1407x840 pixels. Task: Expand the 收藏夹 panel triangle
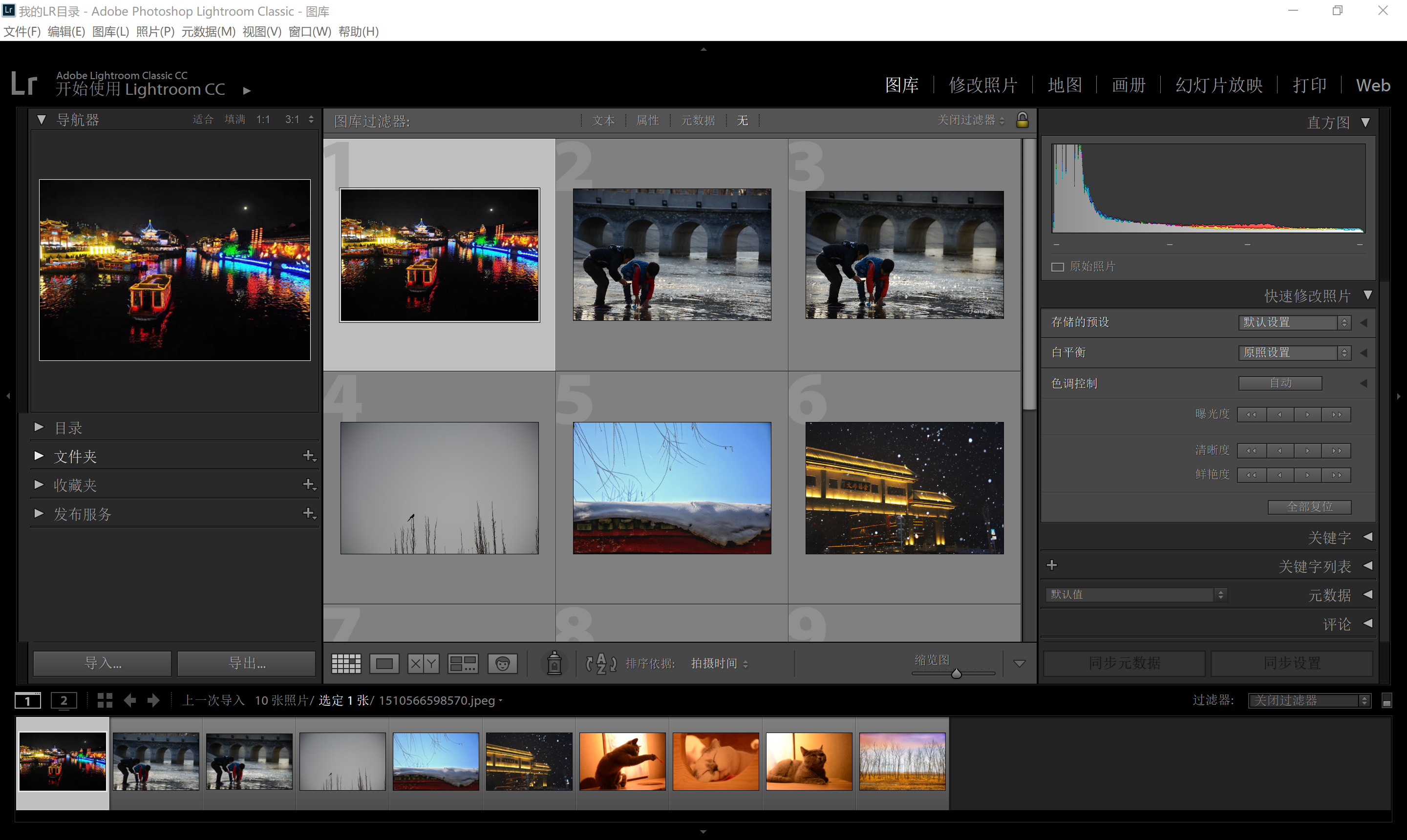39,484
